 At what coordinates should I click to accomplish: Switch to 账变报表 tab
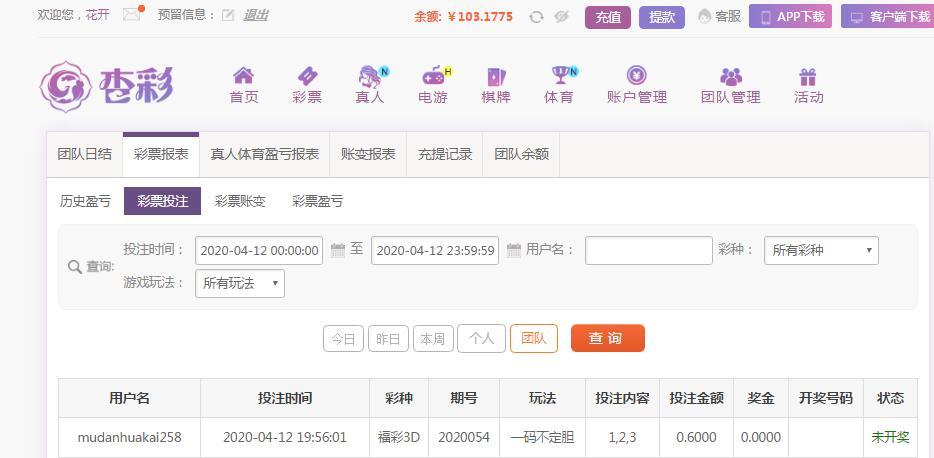click(x=368, y=155)
